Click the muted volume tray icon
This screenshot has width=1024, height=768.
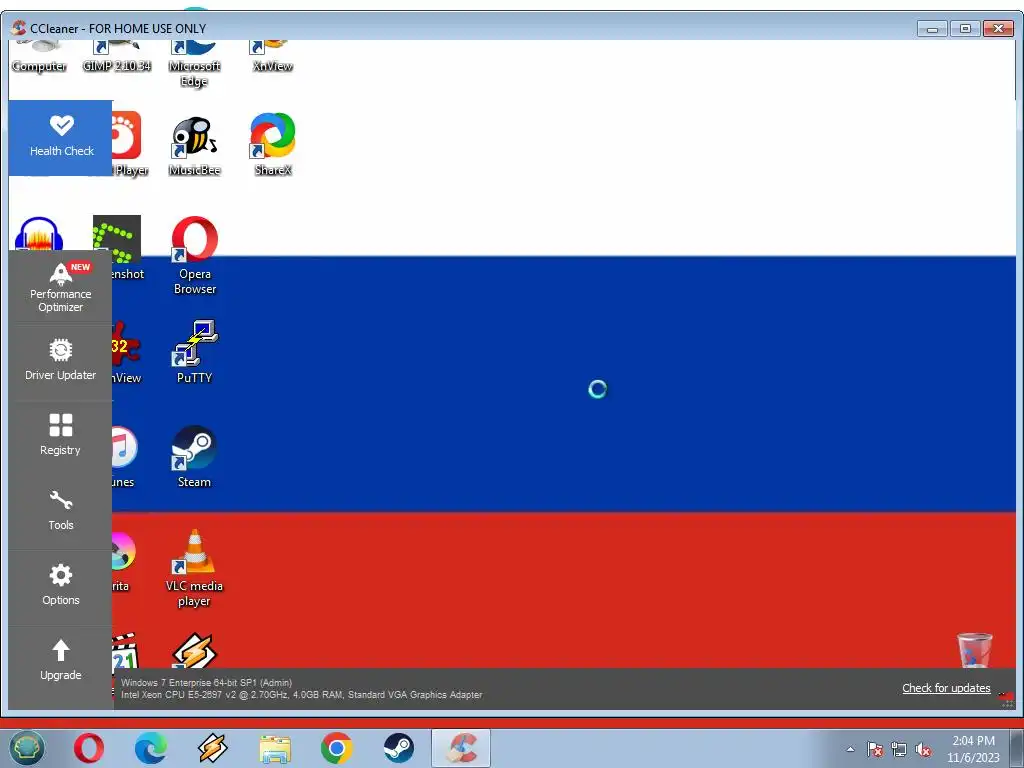[x=923, y=749]
